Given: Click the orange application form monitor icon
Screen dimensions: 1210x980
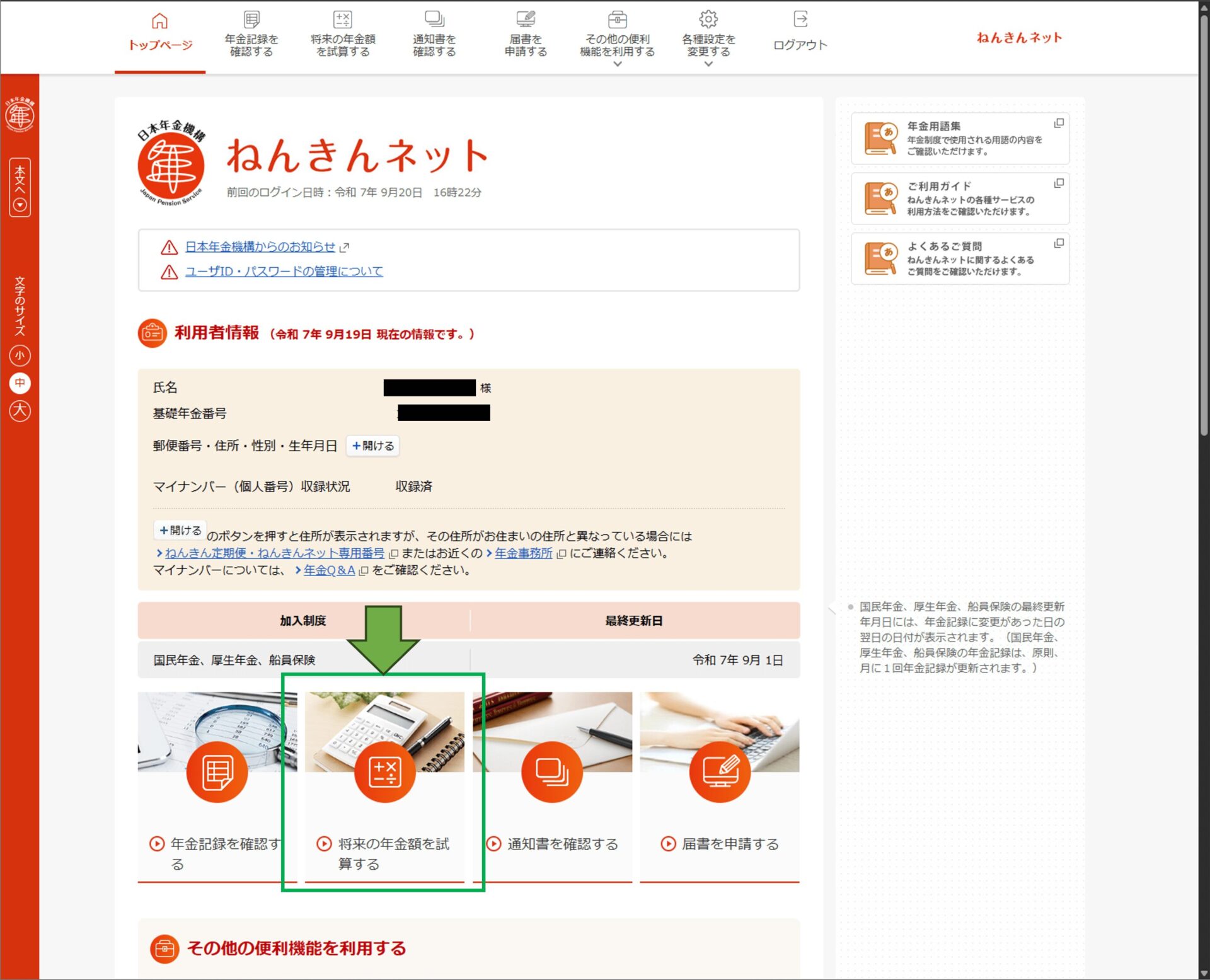Looking at the screenshot, I should 720,771.
